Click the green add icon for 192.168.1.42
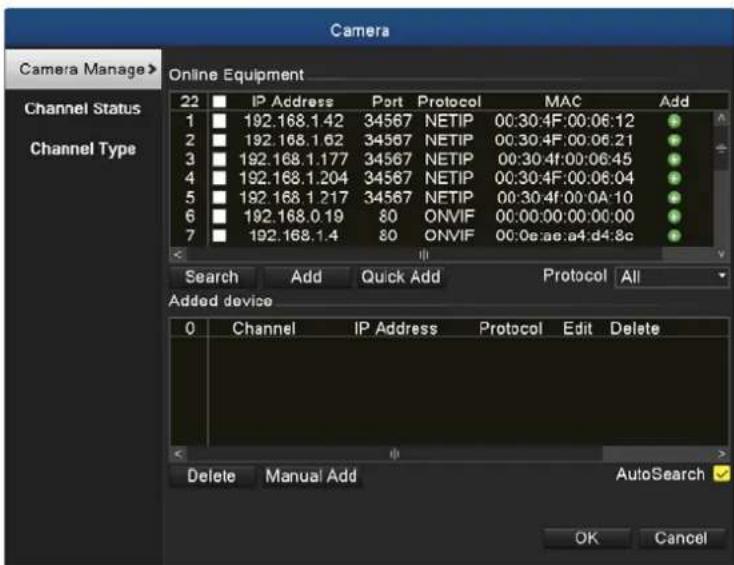This screenshot has width=734, height=565. 674,122
